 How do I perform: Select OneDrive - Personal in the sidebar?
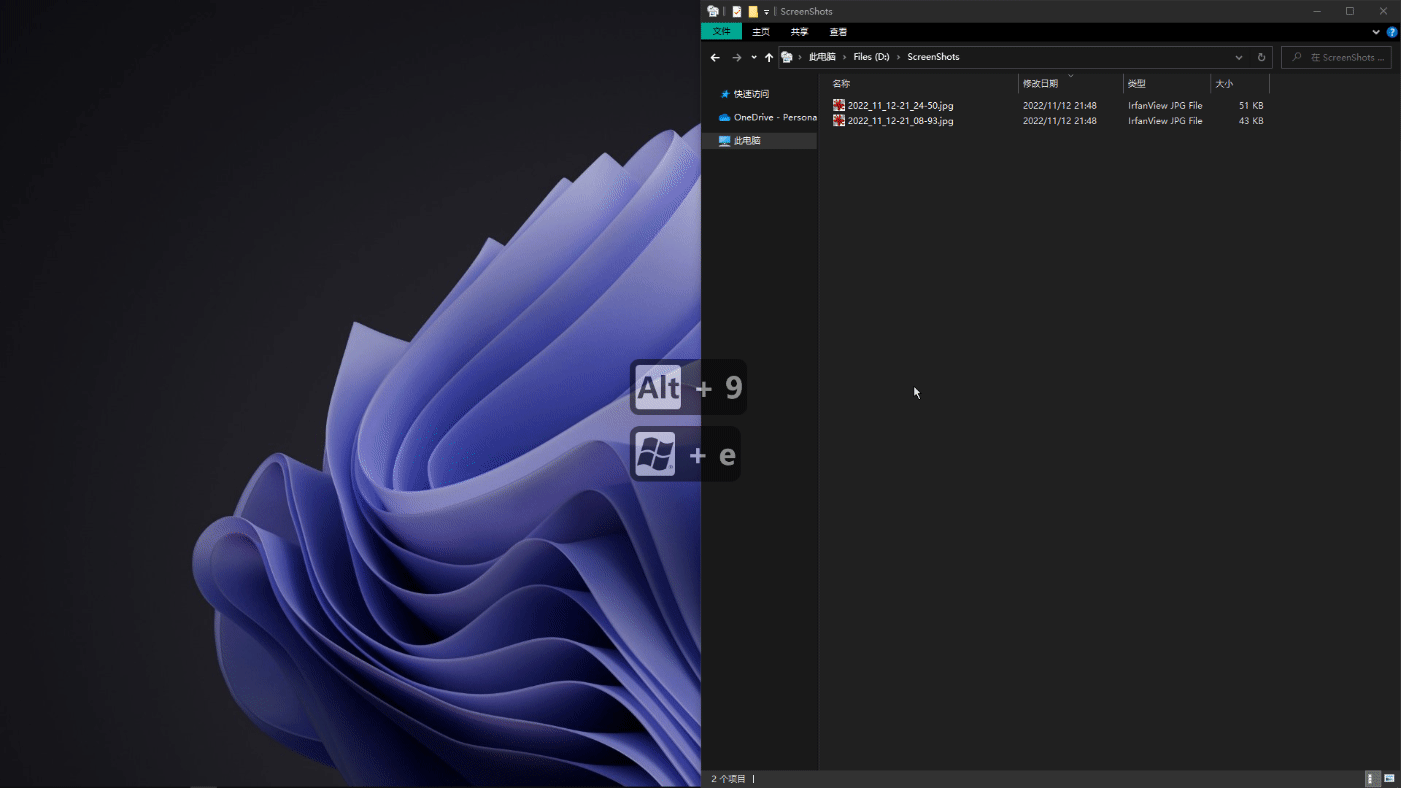click(x=767, y=117)
